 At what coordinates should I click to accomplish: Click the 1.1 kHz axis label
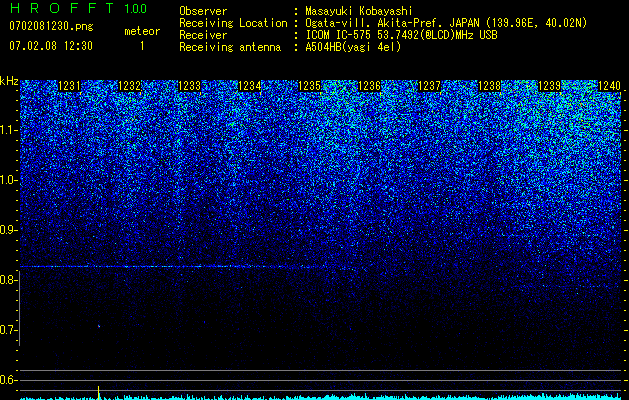[x=7, y=130]
